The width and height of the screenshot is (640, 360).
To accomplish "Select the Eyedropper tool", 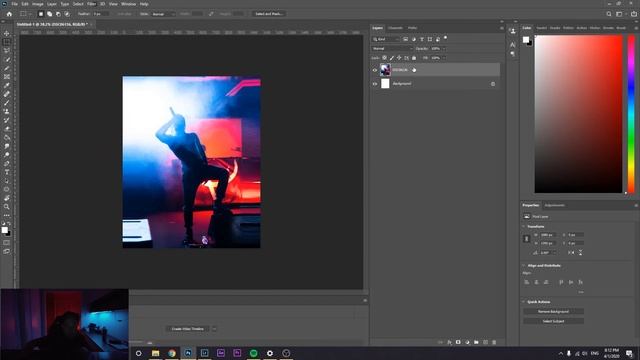I will point(7,85).
